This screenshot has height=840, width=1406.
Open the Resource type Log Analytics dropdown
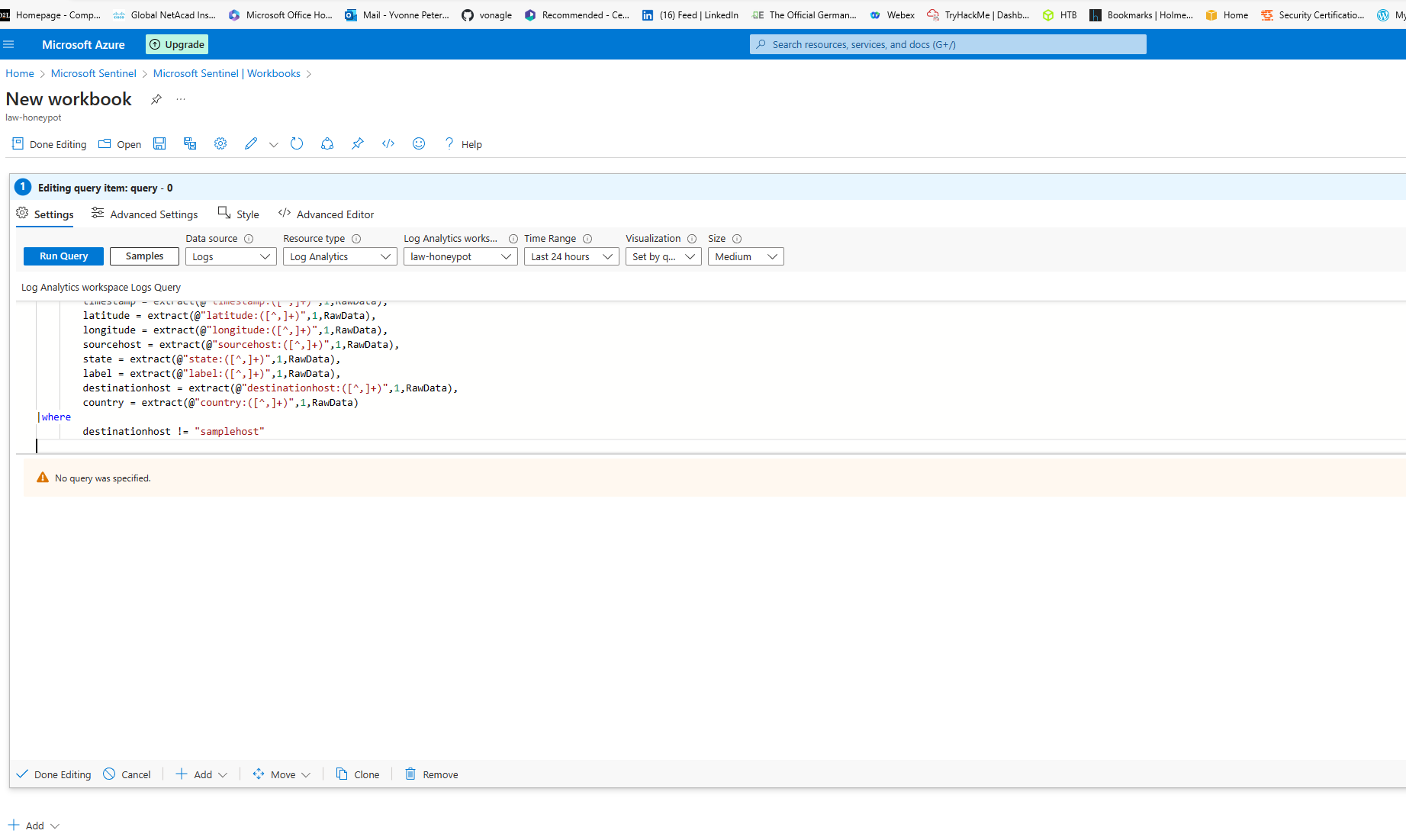[x=340, y=256]
